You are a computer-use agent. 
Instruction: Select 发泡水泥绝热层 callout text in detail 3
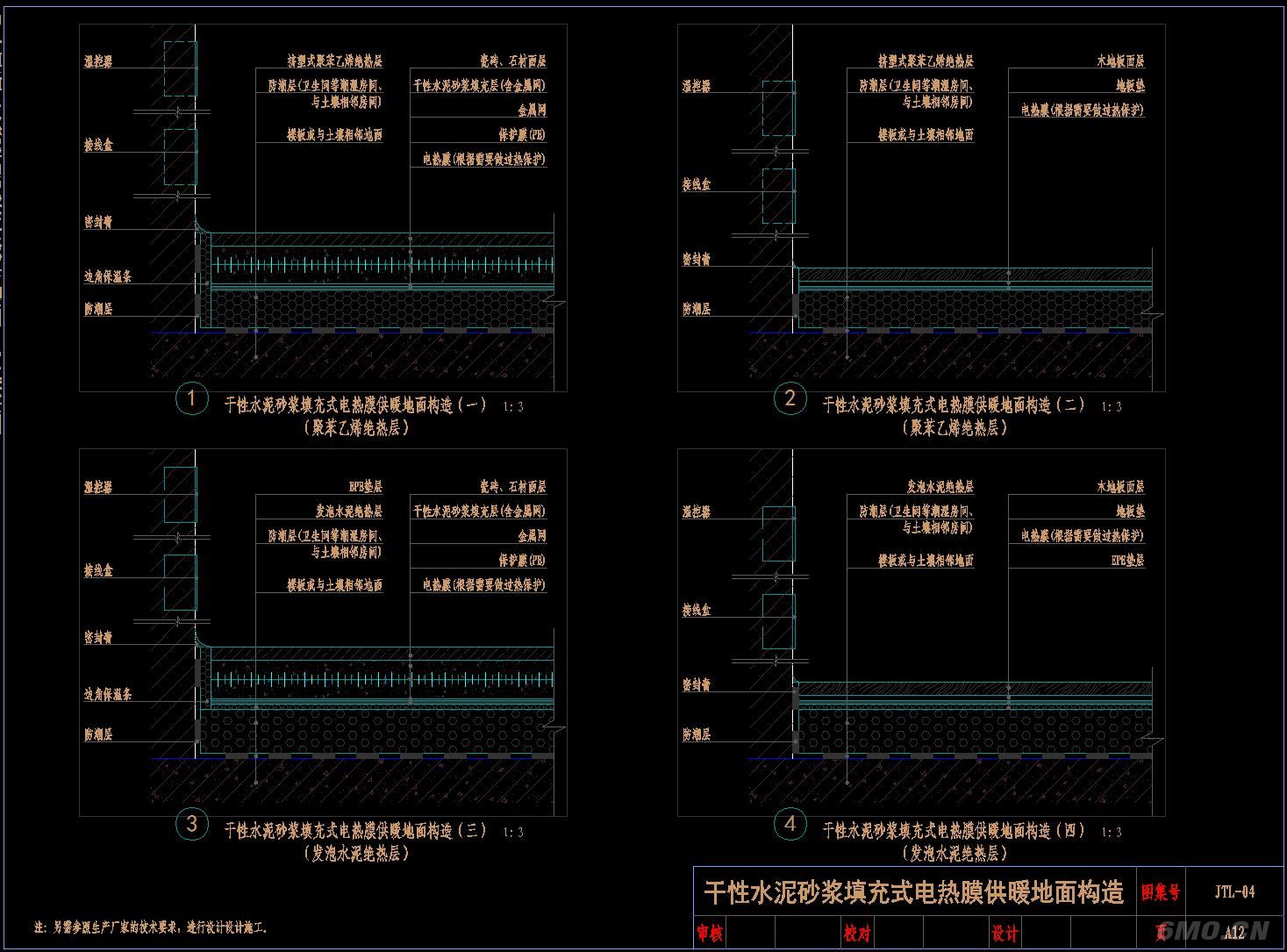tap(349, 512)
